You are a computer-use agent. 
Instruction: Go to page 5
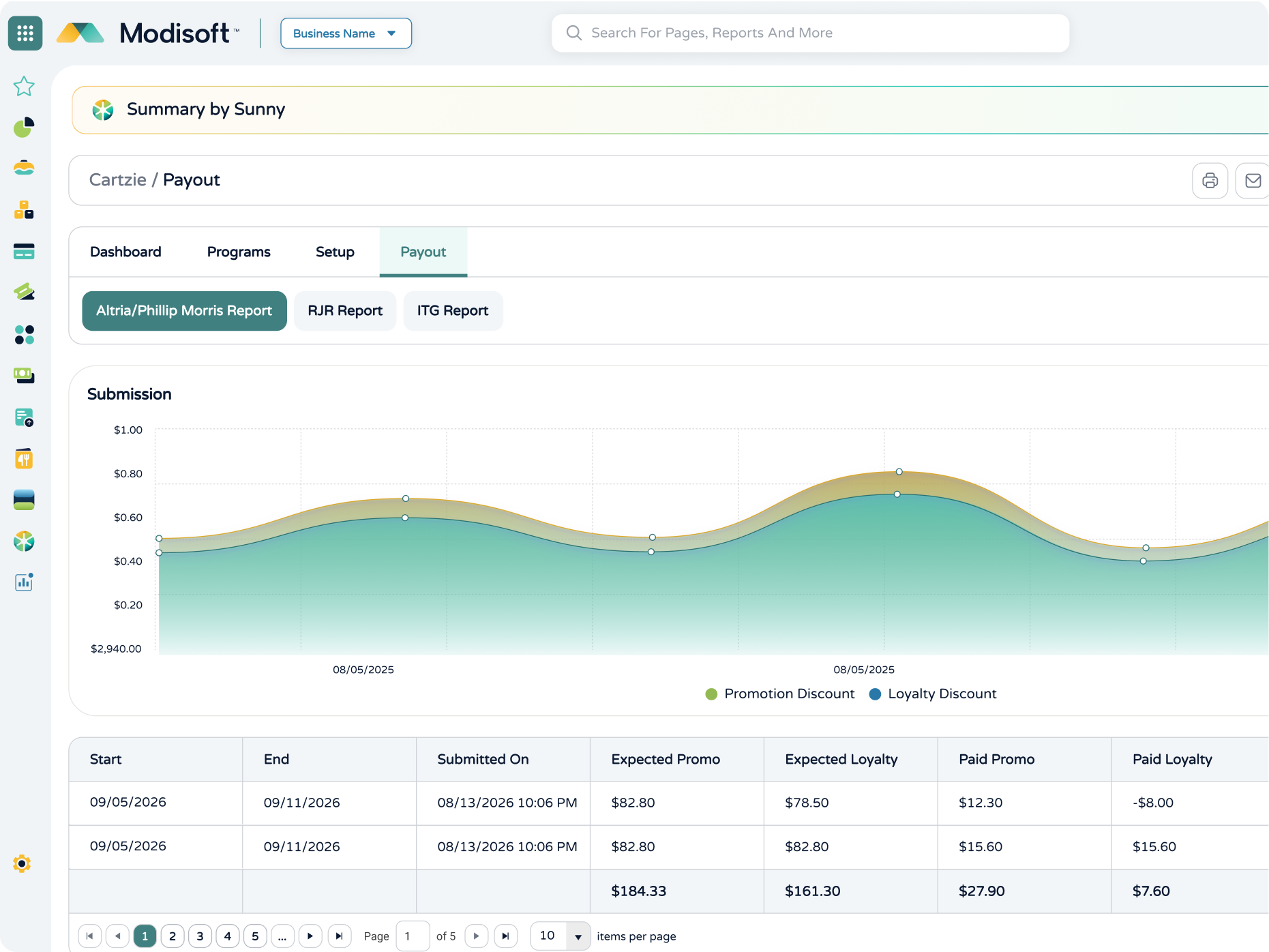tap(255, 936)
